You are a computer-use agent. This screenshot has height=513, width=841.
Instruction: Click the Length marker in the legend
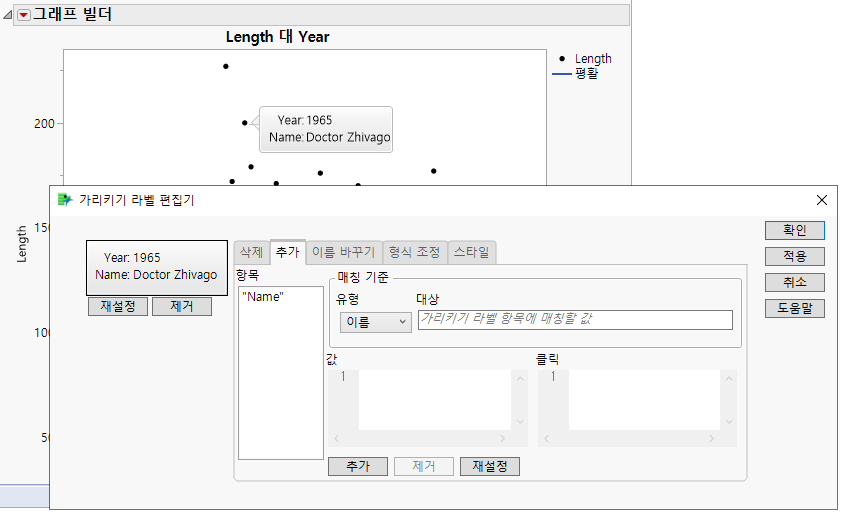[x=562, y=58]
